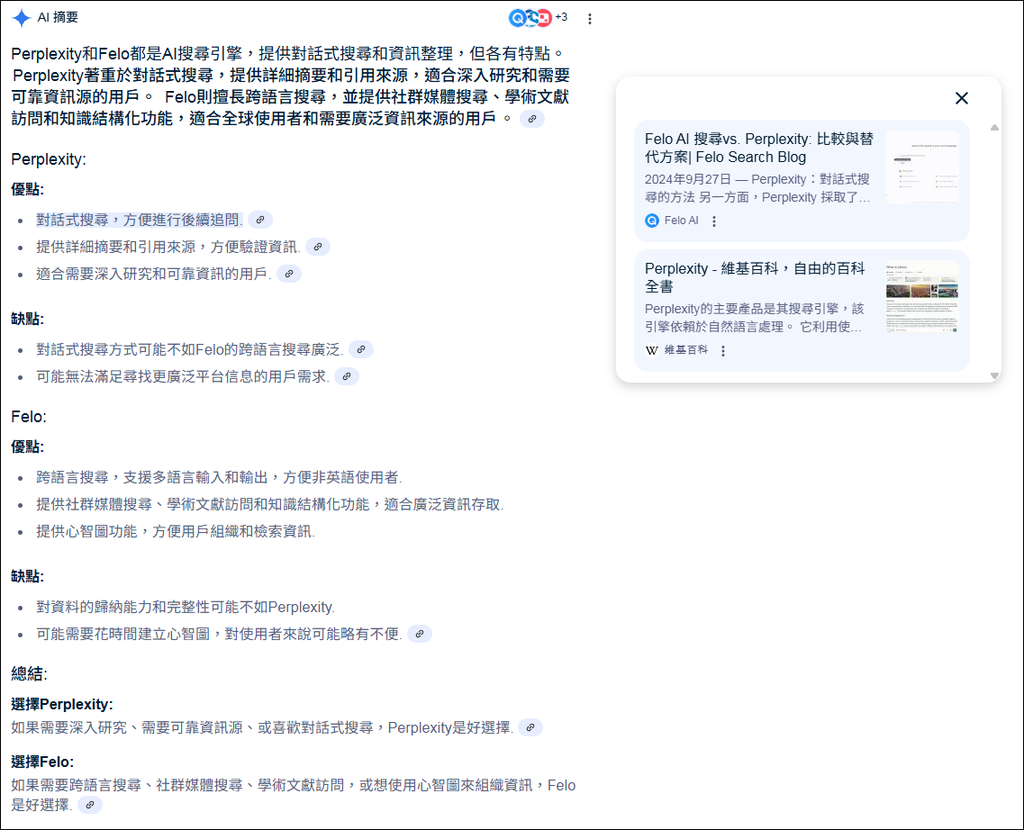Click link chip beside 提供詳細摘要和引用來源，方便驗證資訊
The height and width of the screenshot is (830, 1024).
point(317,247)
